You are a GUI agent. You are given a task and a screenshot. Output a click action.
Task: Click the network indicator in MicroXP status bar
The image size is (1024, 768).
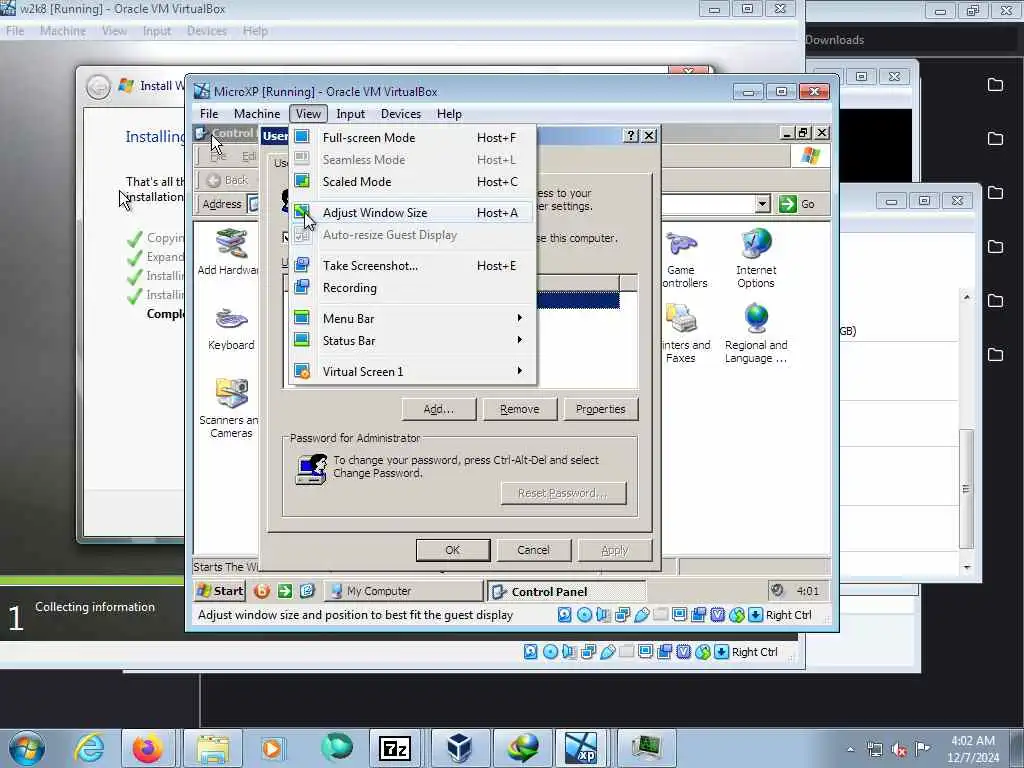tap(622, 615)
